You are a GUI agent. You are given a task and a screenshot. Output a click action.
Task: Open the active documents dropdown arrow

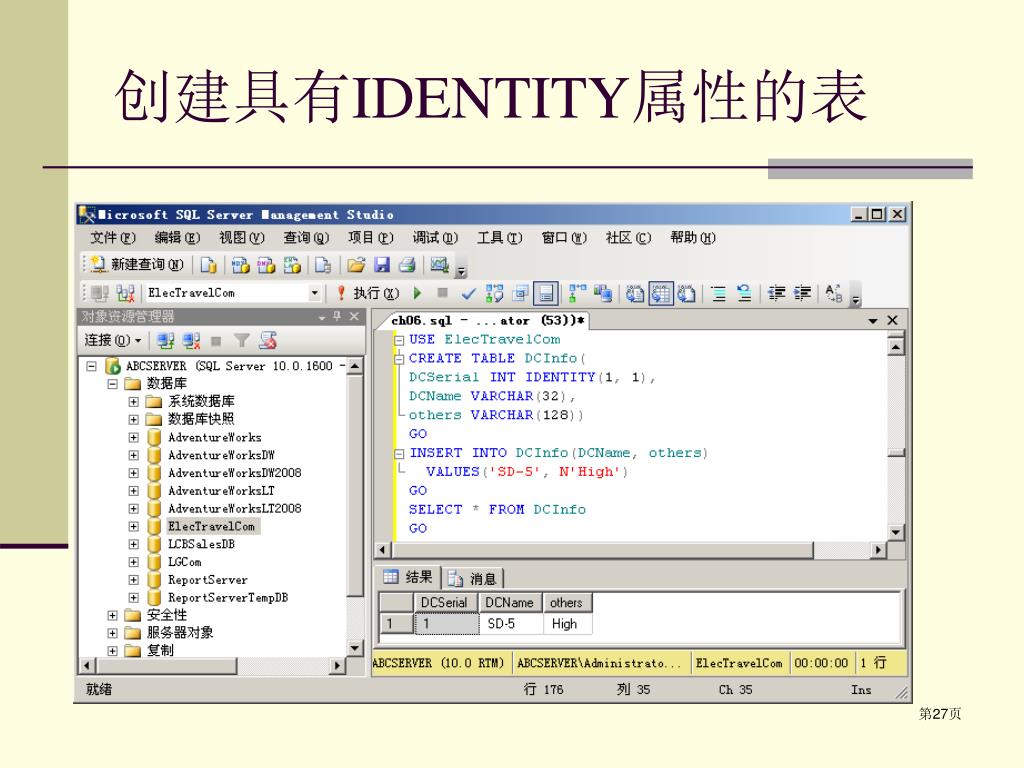point(873,321)
